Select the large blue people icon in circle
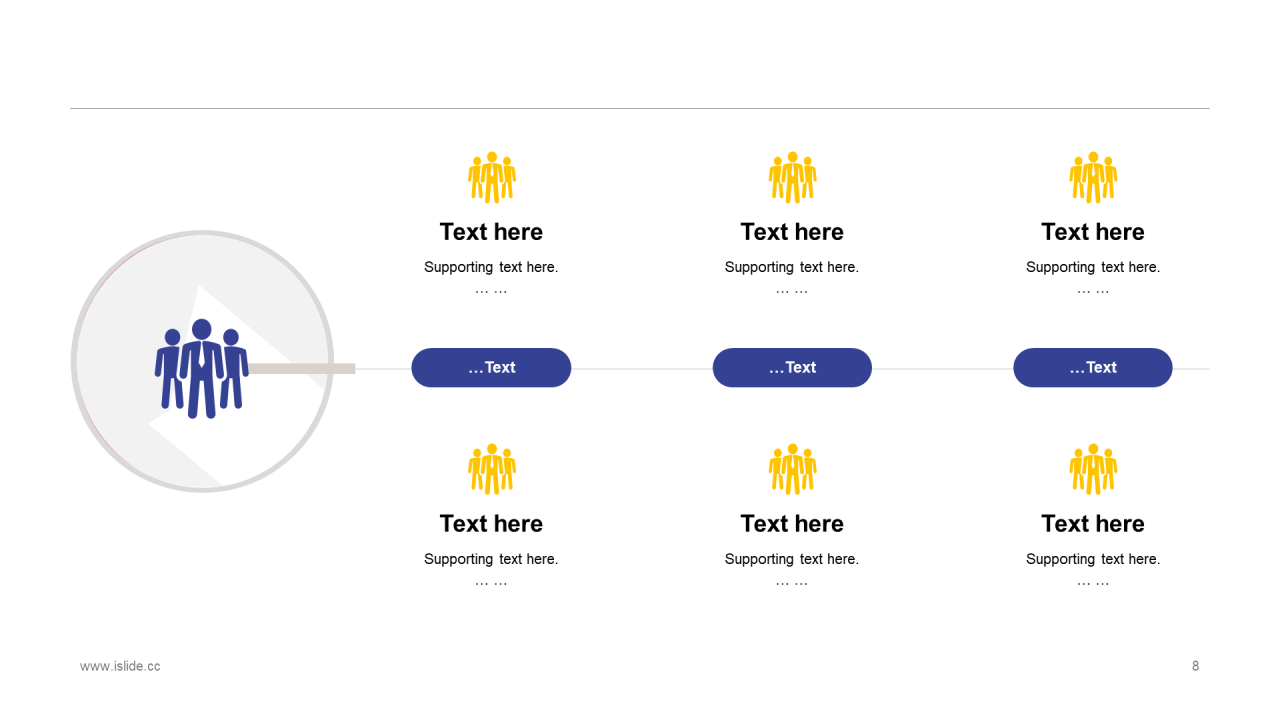This screenshot has height=720, width=1280. [x=202, y=369]
